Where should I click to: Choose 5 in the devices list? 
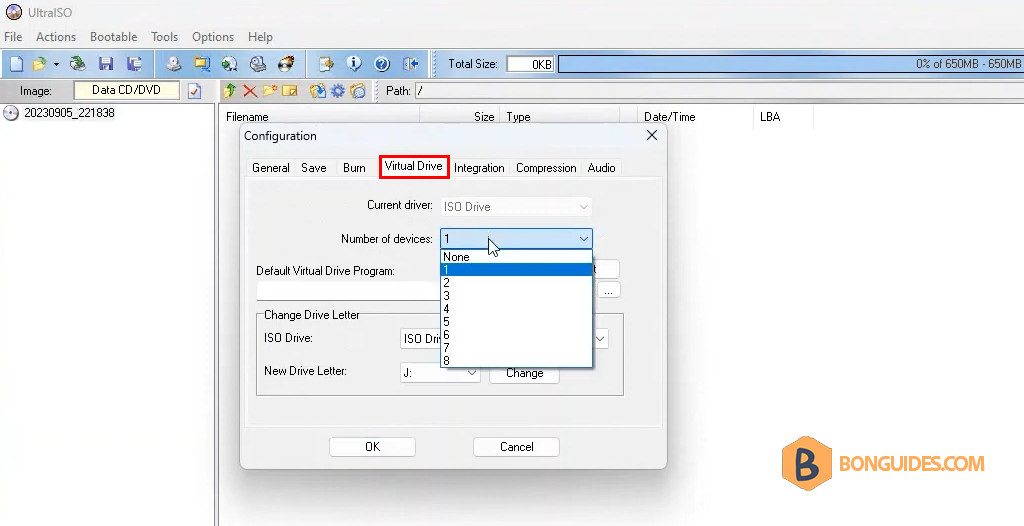click(x=516, y=321)
